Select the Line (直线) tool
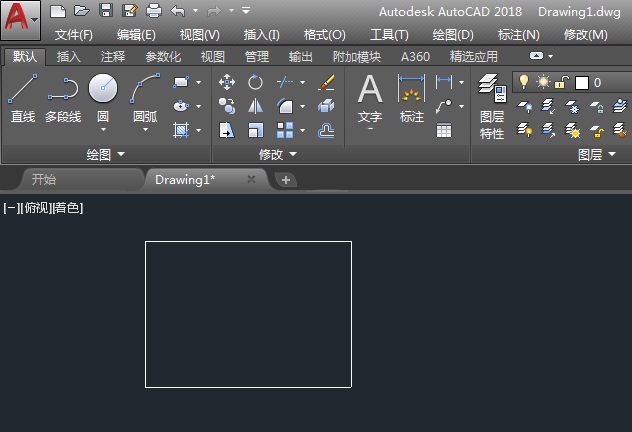The width and height of the screenshot is (632, 432). pos(23,99)
